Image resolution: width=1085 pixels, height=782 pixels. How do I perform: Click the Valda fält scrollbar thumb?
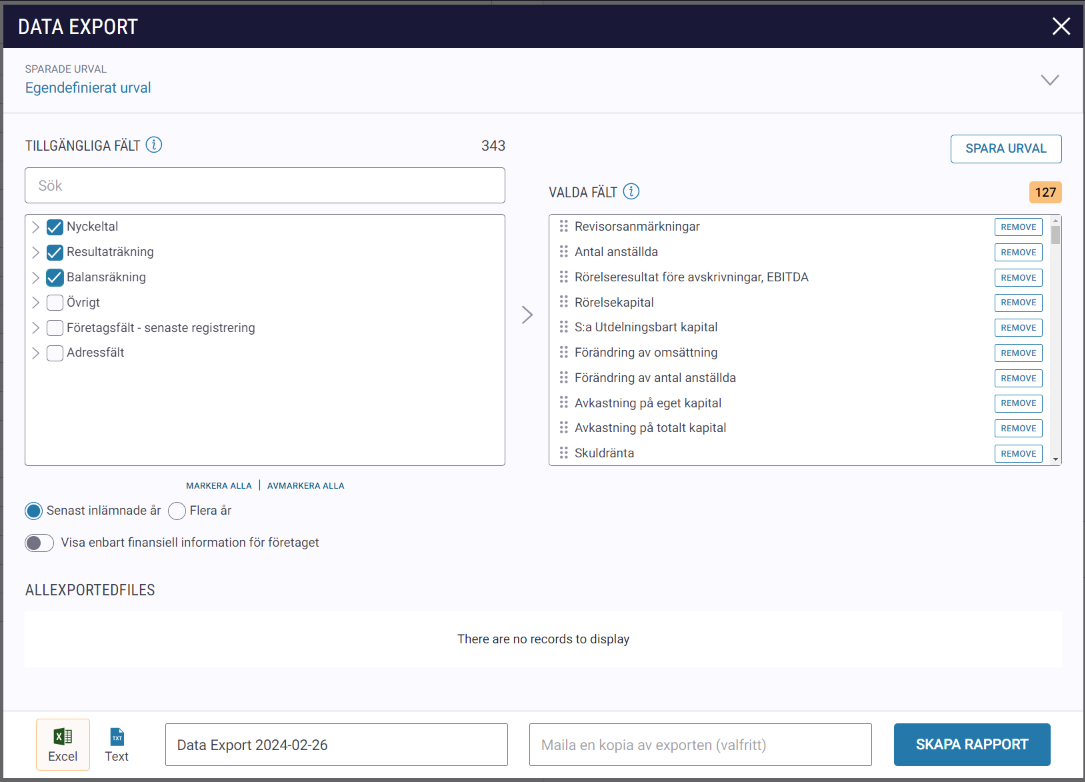(x=1055, y=235)
